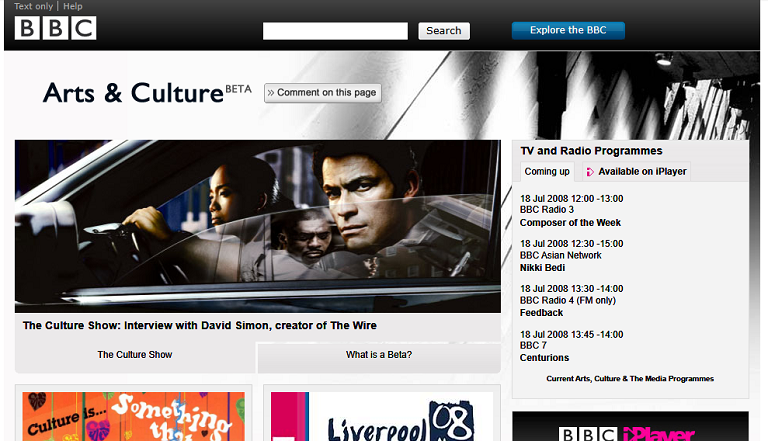Click the Search button
Image resolution: width=768 pixels, height=441 pixels.
click(x=444, y=31)
